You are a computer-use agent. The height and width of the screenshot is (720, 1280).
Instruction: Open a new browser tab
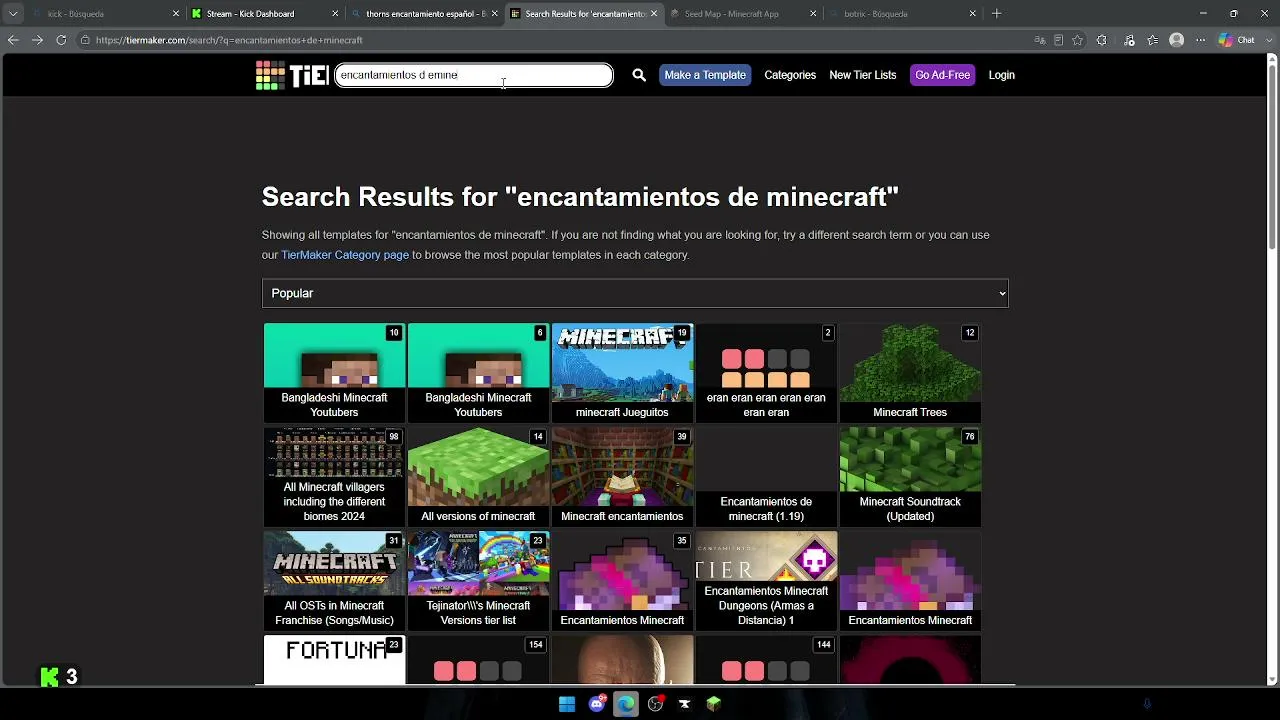click(x=997, y=14)
